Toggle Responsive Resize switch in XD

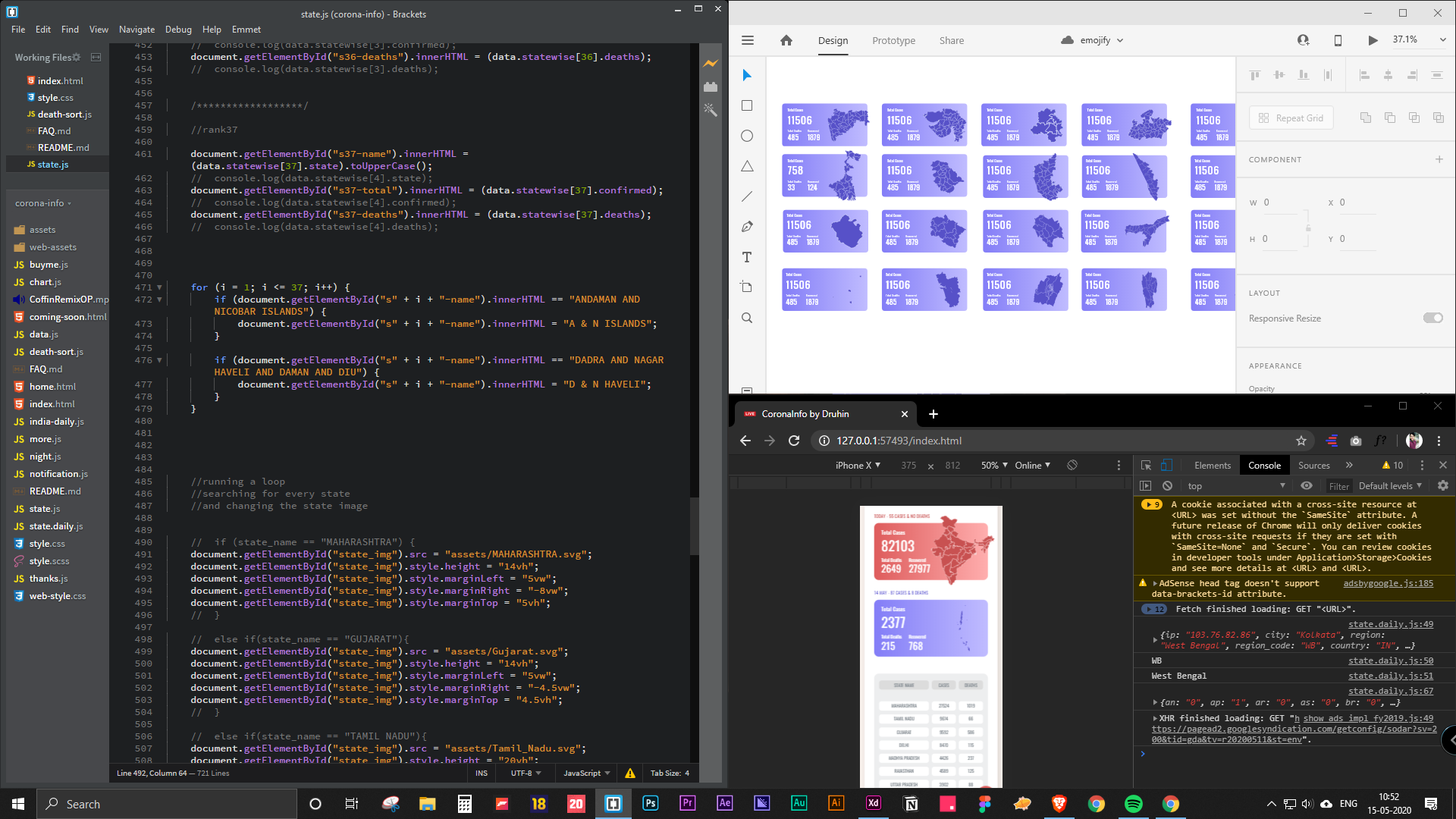click(1432, 318)
